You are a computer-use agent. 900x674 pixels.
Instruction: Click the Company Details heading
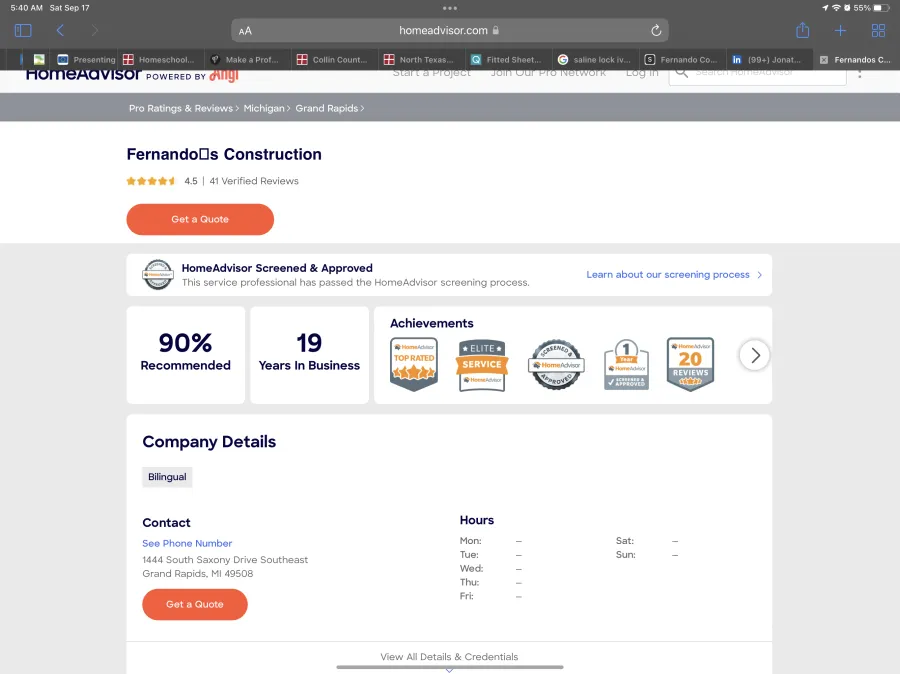point(209,441)
